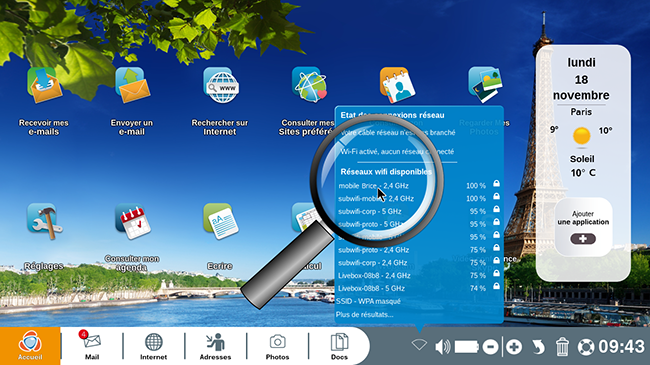Open the Ecrire document icon
650x365 pixels.
220,221
